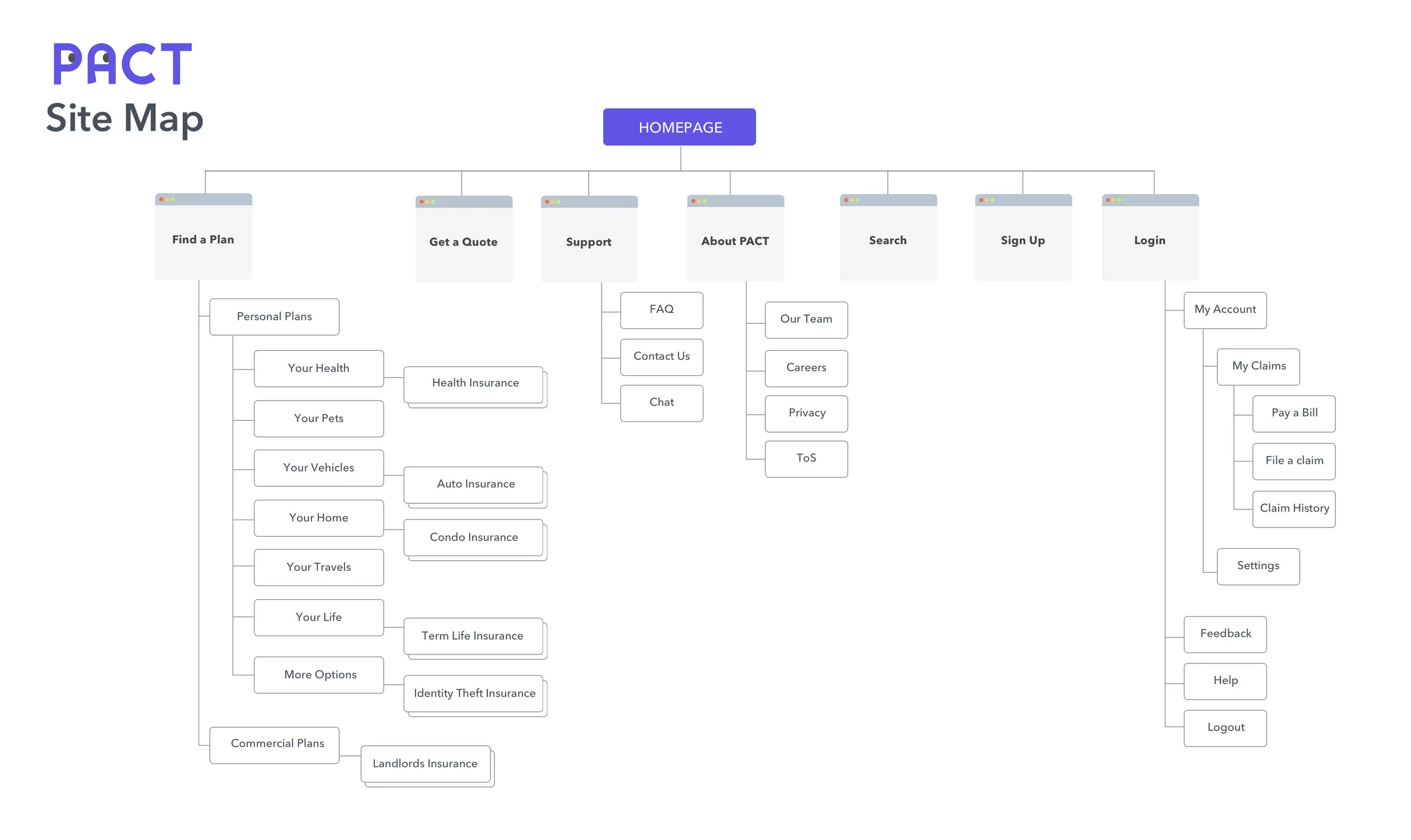
Task: Click the Support page card
Action: [x=589, y=241]
